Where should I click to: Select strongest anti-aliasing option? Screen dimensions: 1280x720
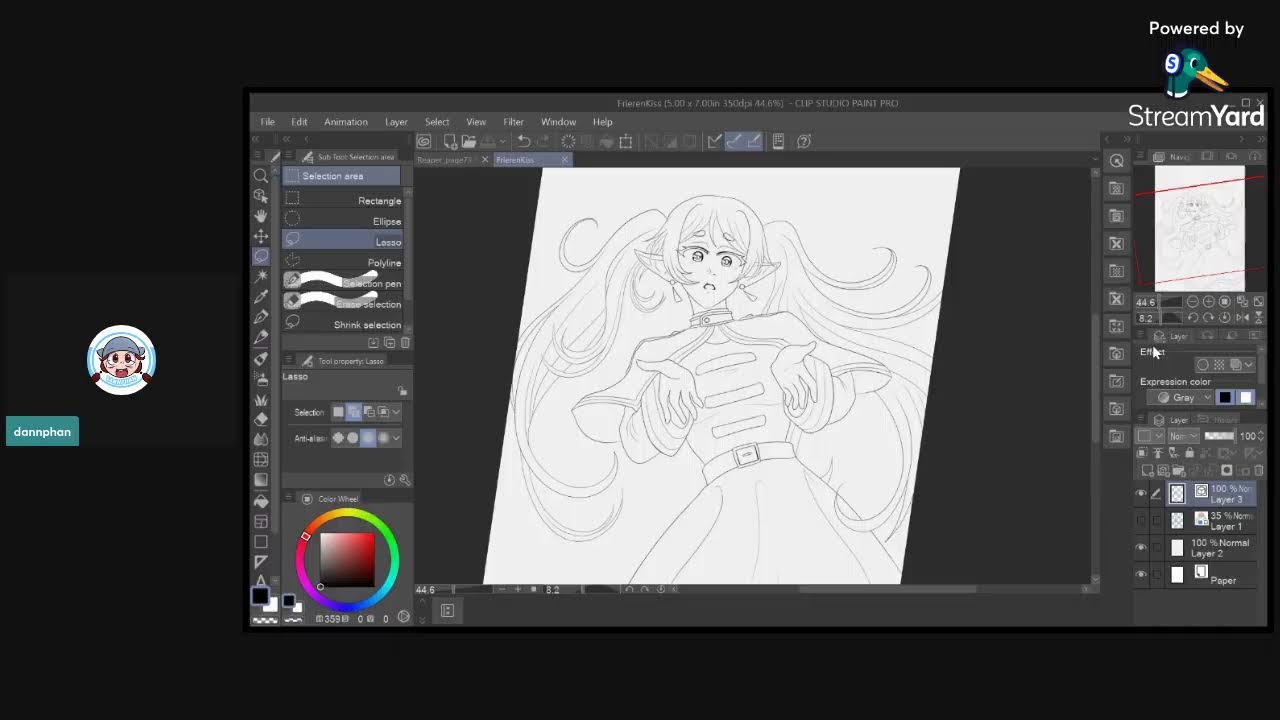point(383,438)
